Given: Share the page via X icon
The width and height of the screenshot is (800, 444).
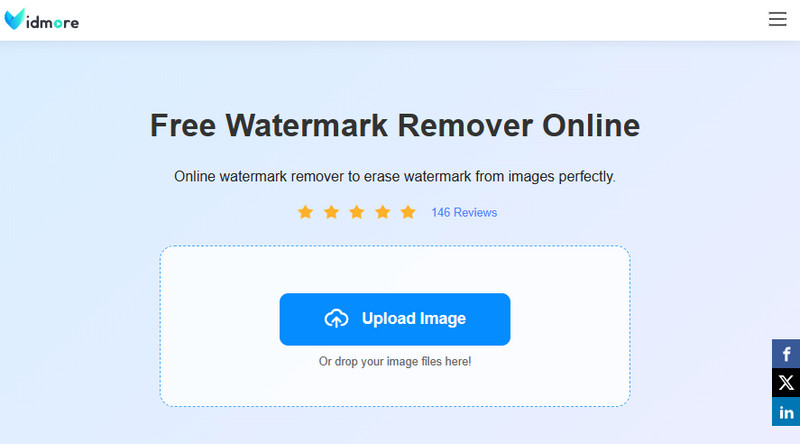Looking at the screenshot, I should (x=786, y=382).
